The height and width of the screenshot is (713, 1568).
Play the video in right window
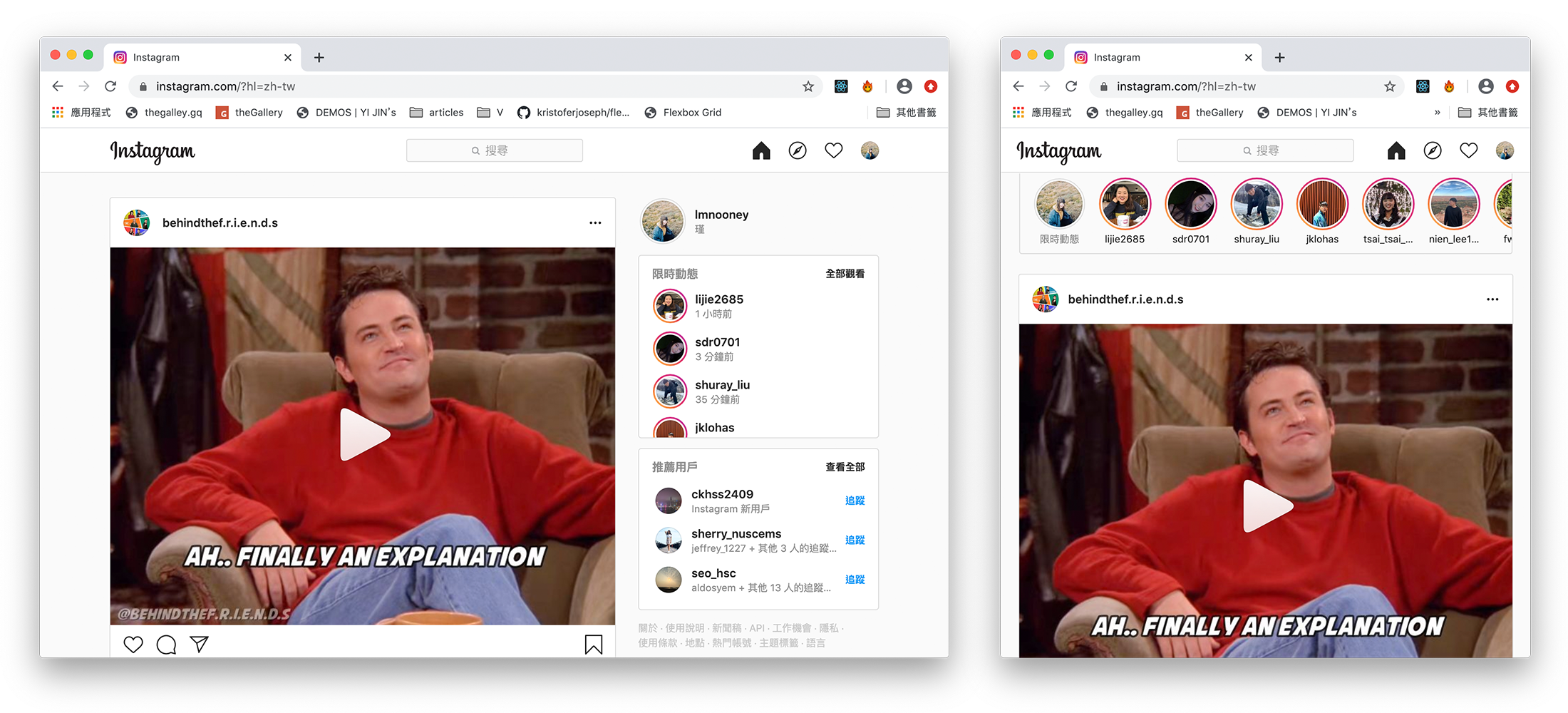point(1267,506)
